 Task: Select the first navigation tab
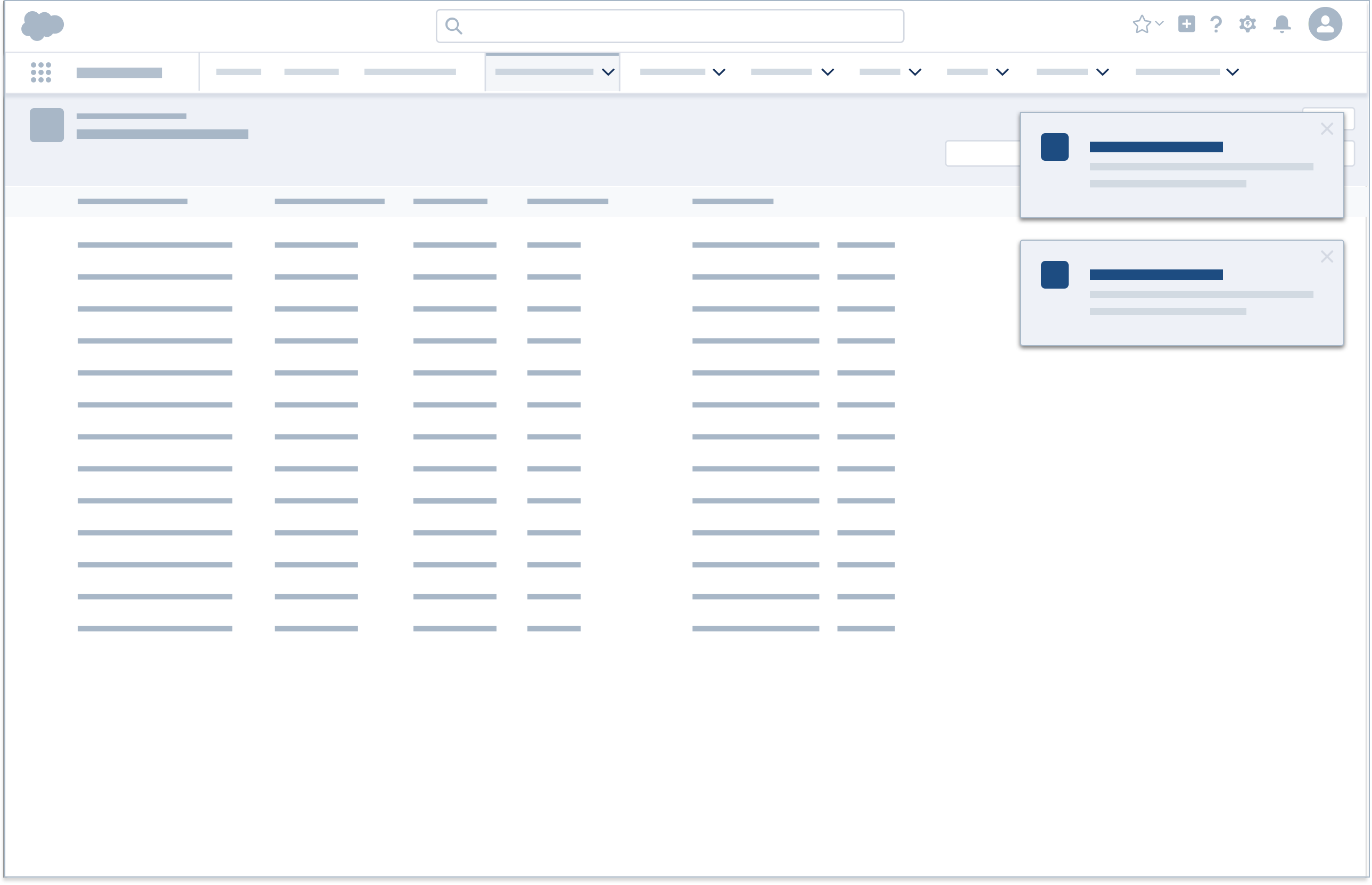pyautogui.click(x=239, y=72)
